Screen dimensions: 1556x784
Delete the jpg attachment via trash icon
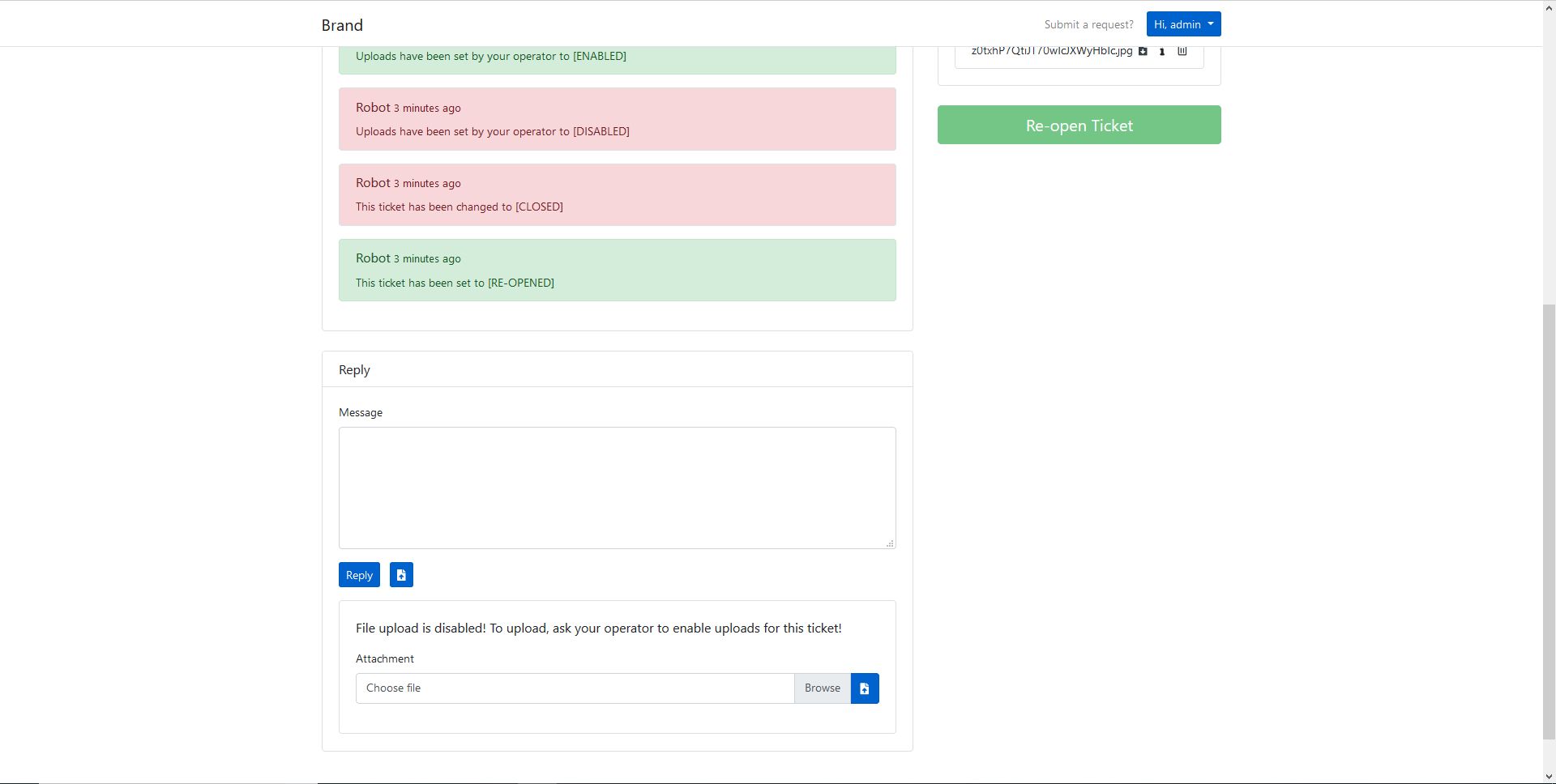[1182, 51]
